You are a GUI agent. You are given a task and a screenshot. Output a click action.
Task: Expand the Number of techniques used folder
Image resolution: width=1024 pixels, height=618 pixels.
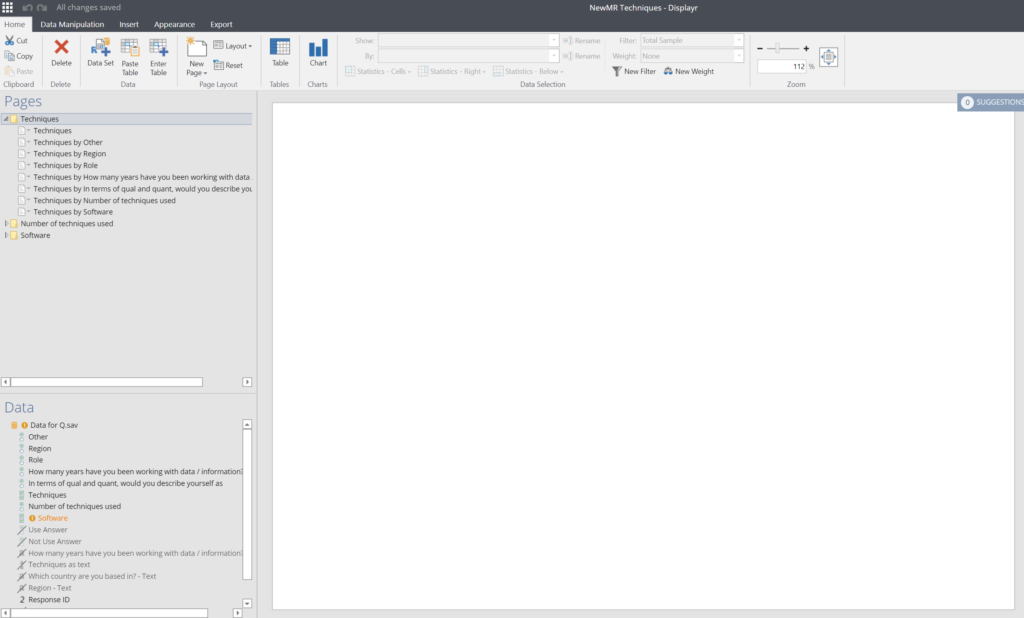7,223
